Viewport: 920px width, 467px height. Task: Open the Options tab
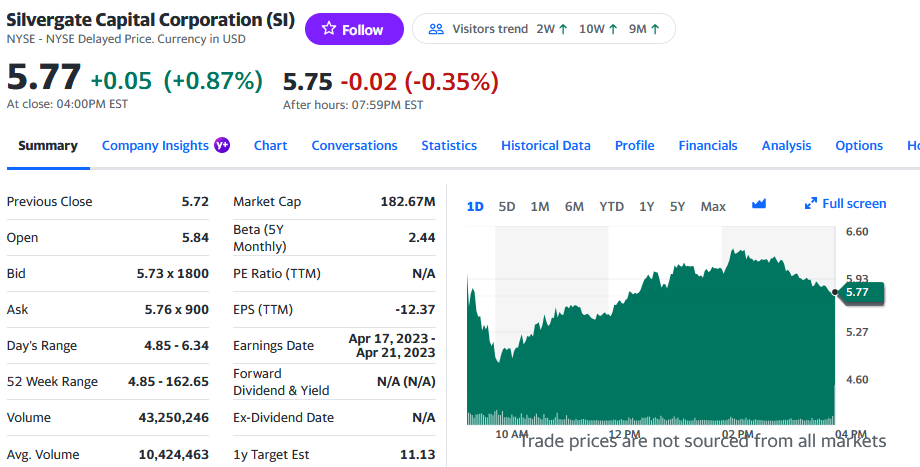pos(859,145)
